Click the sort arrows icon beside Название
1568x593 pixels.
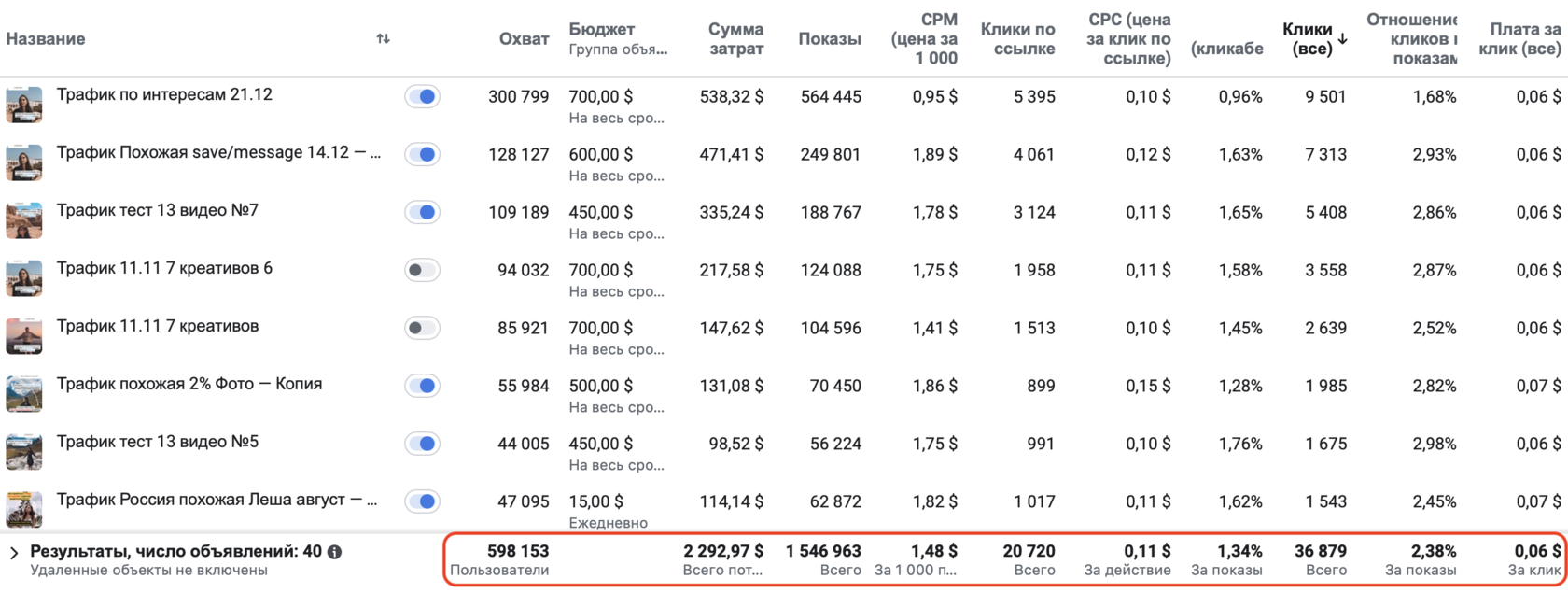tap(383, 38)
